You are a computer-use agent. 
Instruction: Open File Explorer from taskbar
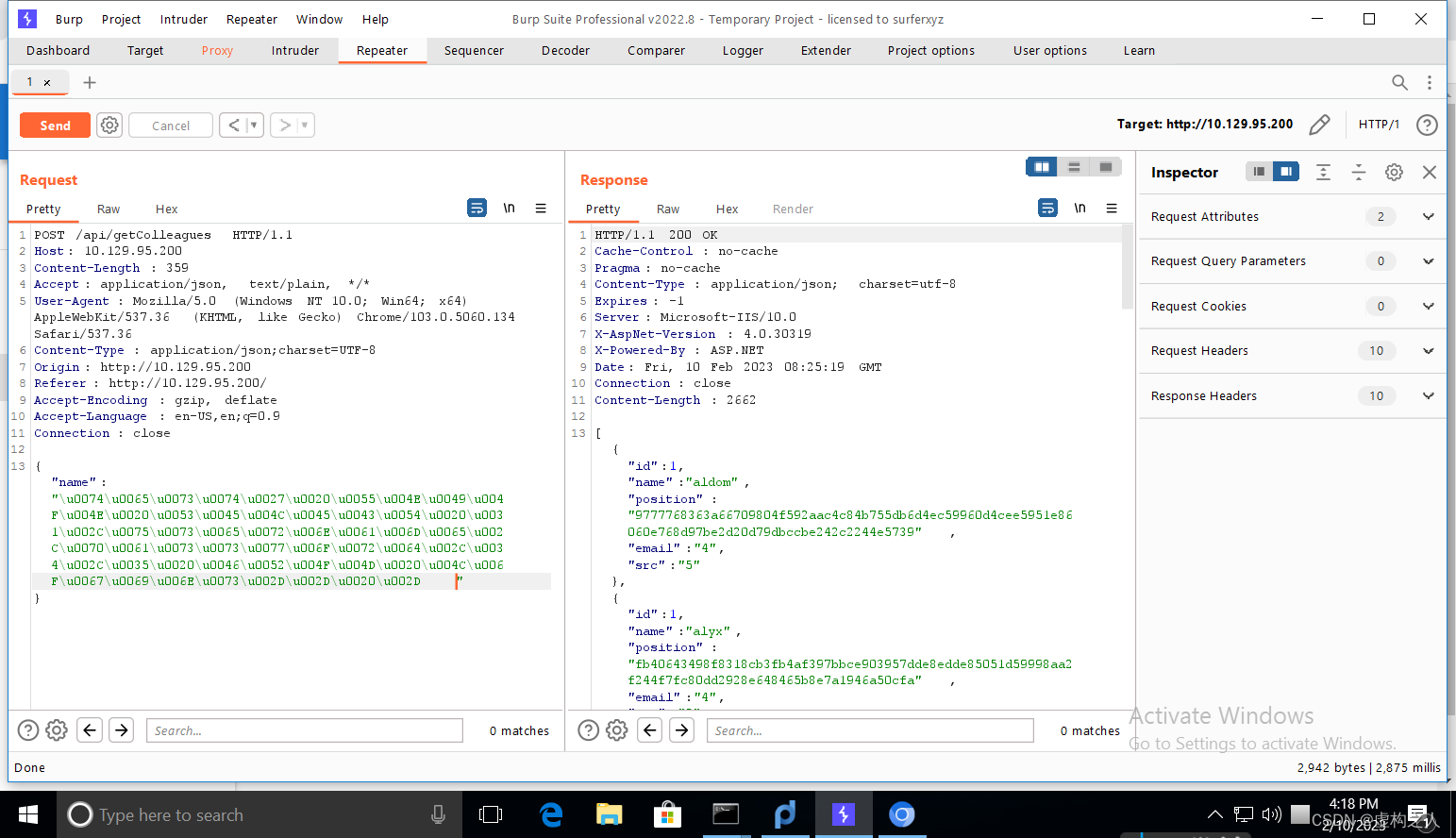[610, 814]
